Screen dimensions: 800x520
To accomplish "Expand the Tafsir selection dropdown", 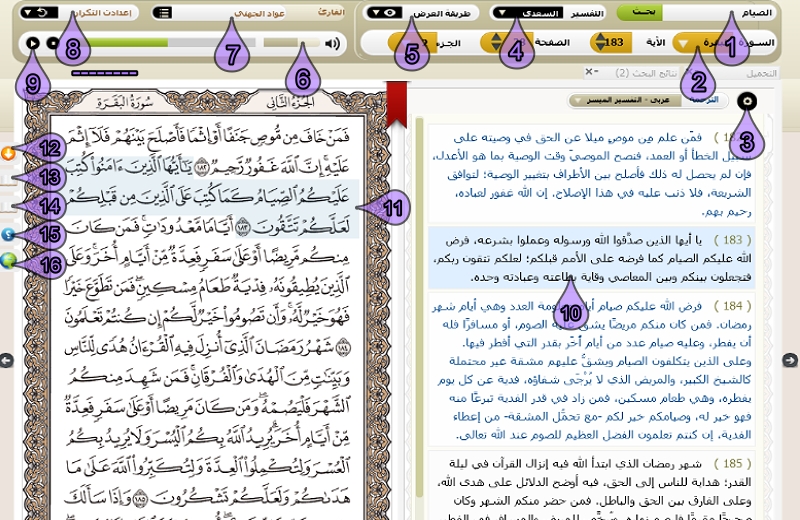I will pos(503,13).
